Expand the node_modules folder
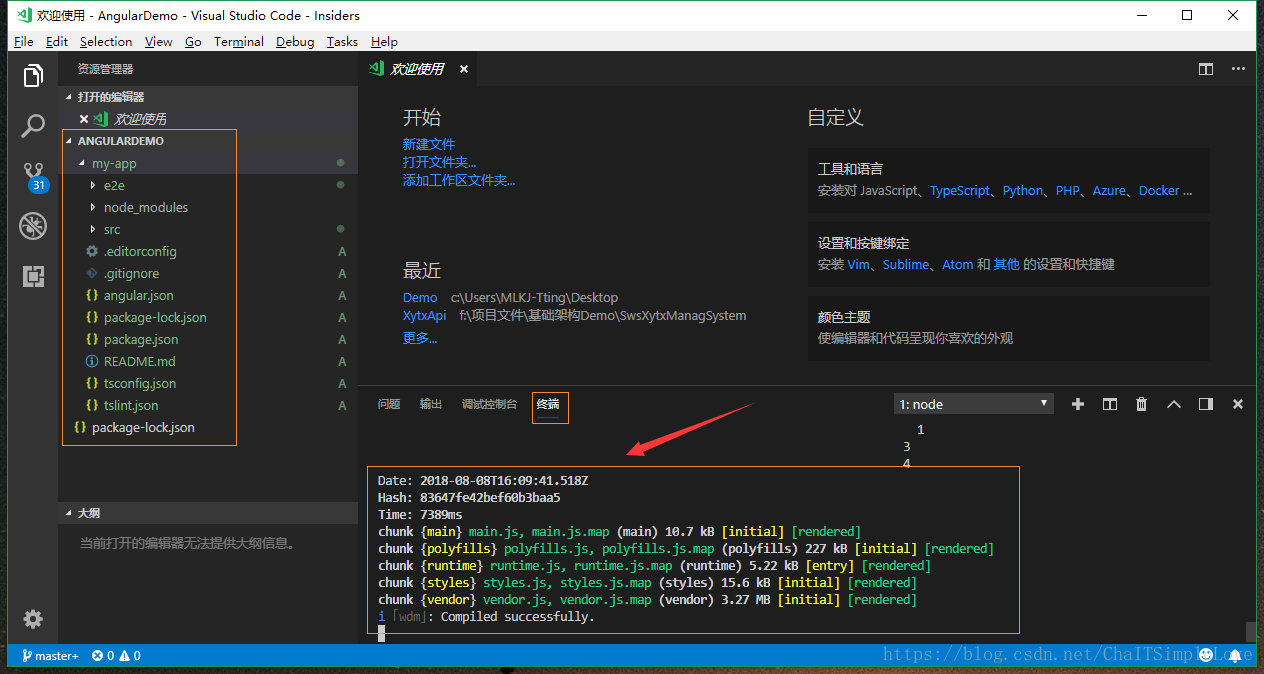1264x674 pixels. click(208, 207)
